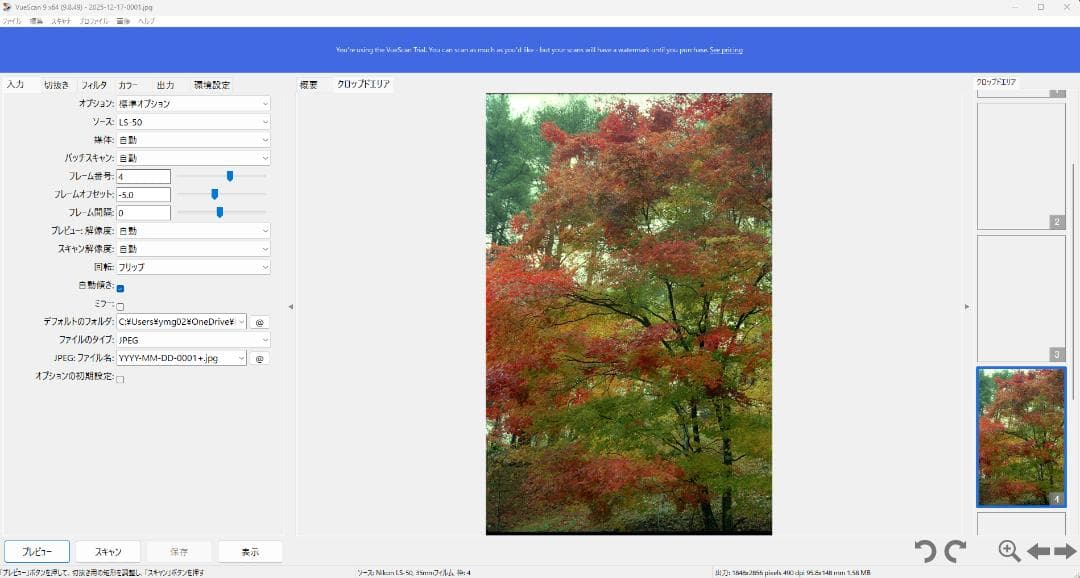This screenshot has height=578, width=1080.
Task: Enable the ミラー checkbox
Action: (x=121, y=306)
